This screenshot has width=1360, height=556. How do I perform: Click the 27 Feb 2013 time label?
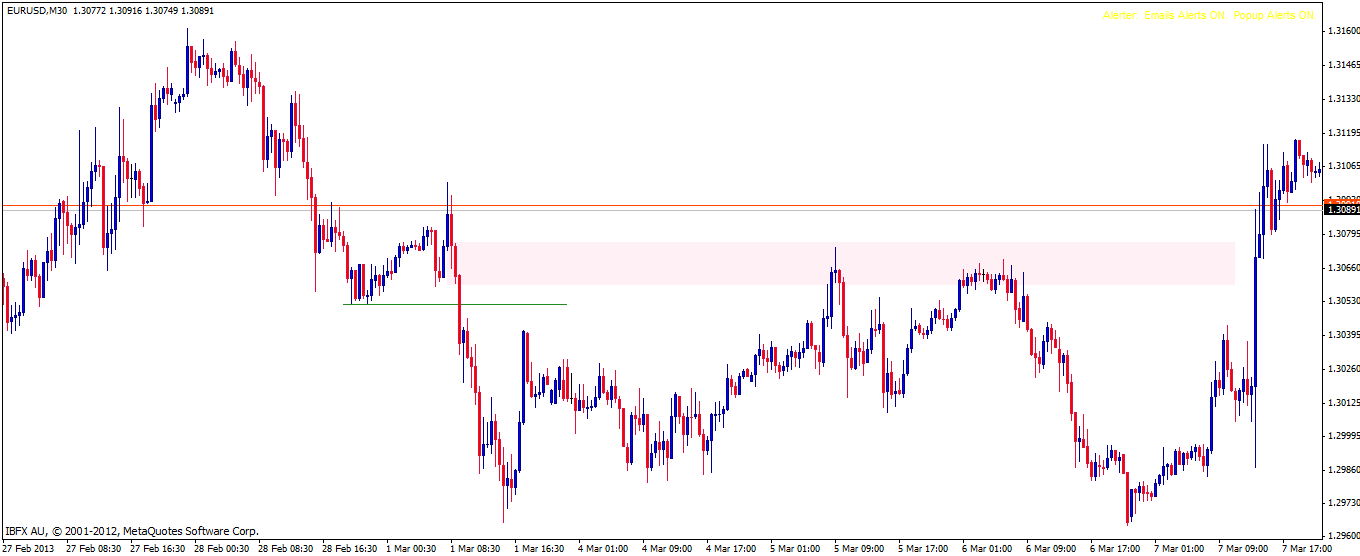pos(29,549)
